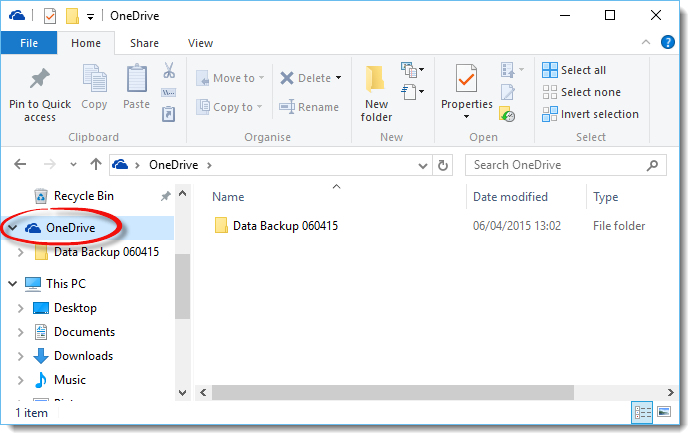Collapse the OneDrive tree node
The width and height of the screenshot is (695, 440).
13,228
